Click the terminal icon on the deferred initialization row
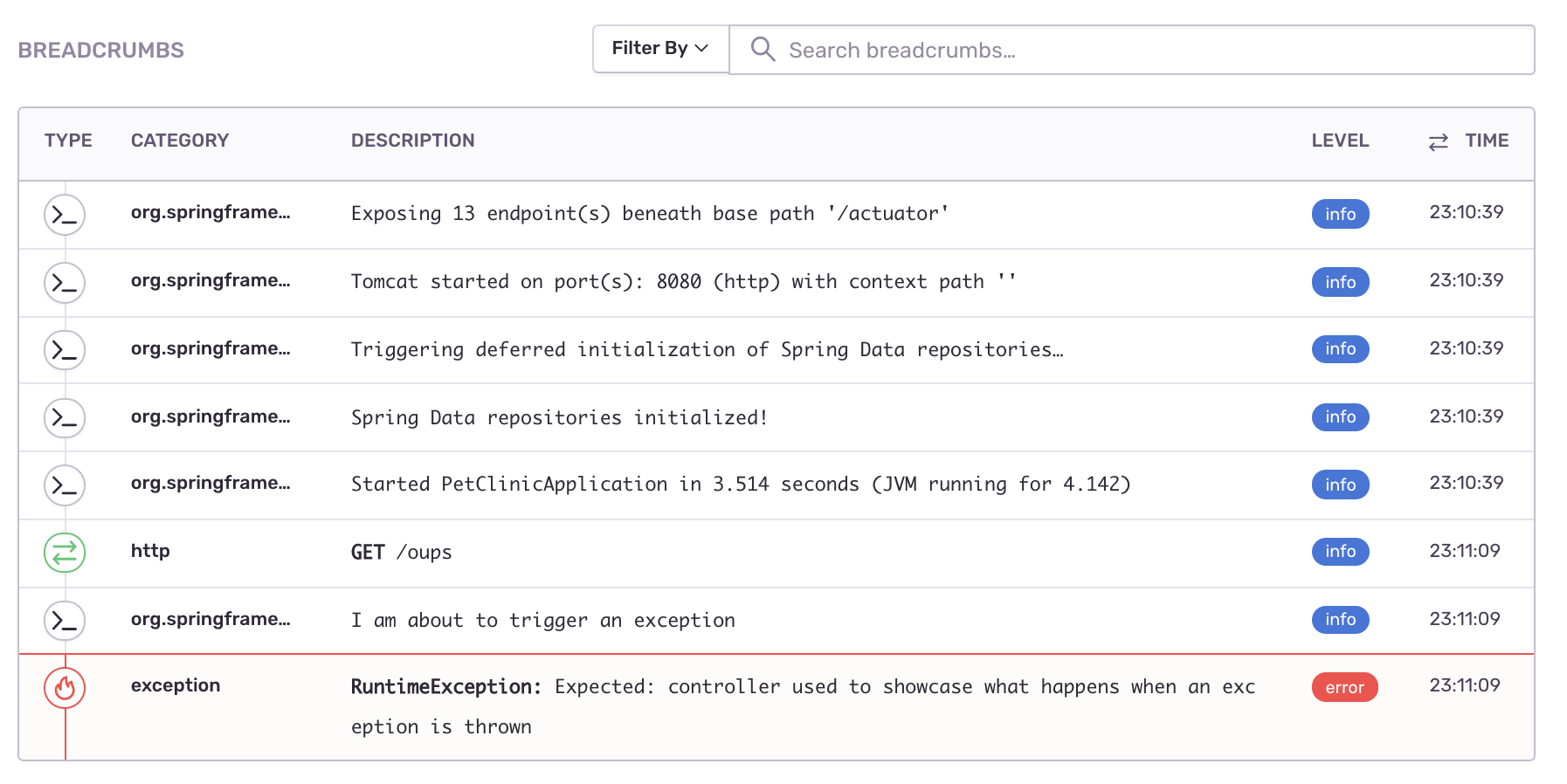This screenshot has width=1567, height=784. coord(65,349)
